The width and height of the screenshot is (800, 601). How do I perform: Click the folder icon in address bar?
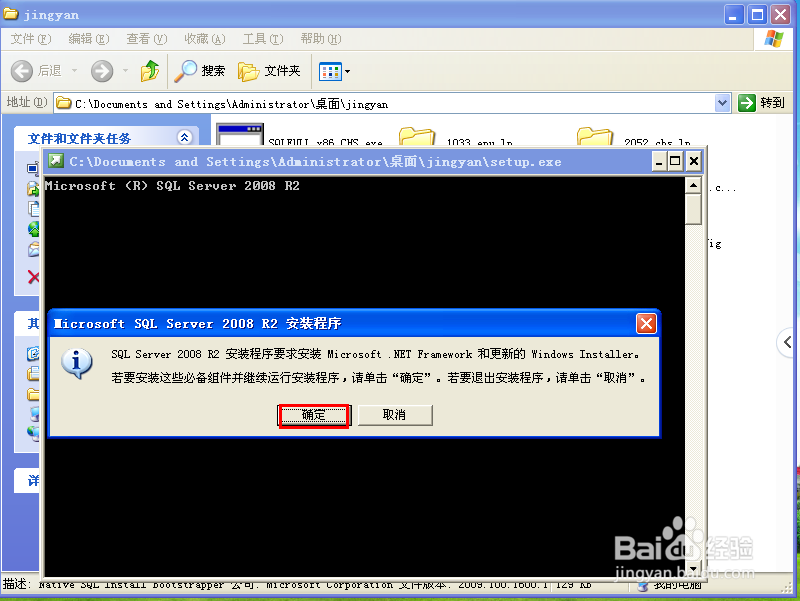tap(64, 103)
